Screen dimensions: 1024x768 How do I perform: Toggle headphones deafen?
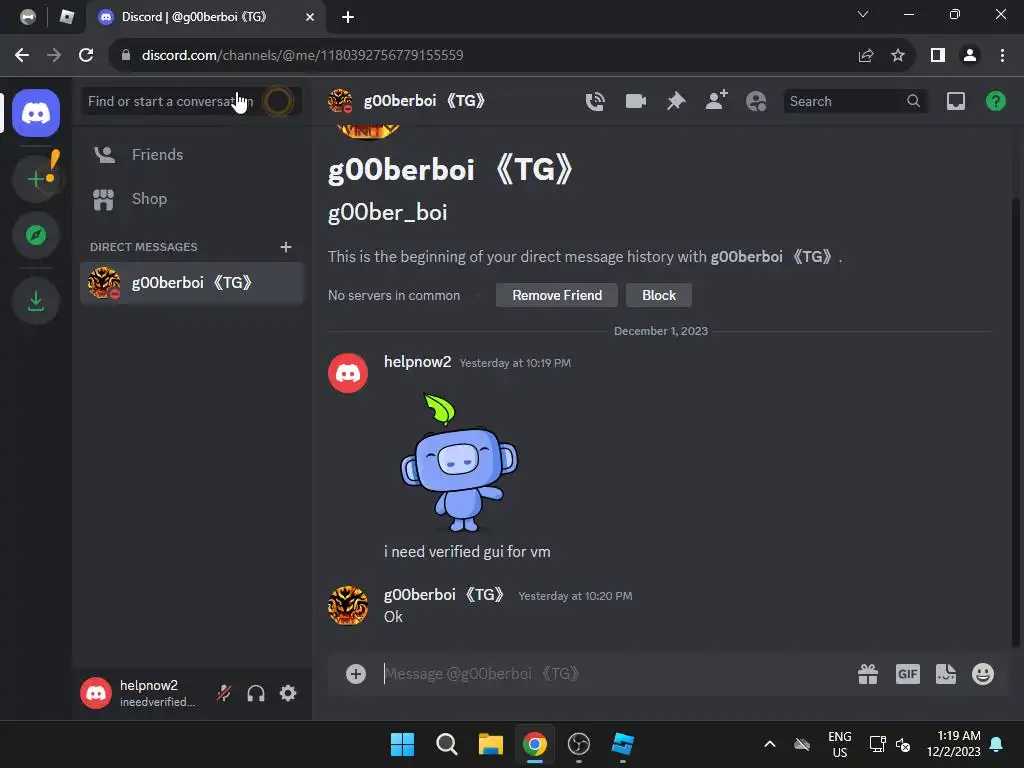point(256,693)
